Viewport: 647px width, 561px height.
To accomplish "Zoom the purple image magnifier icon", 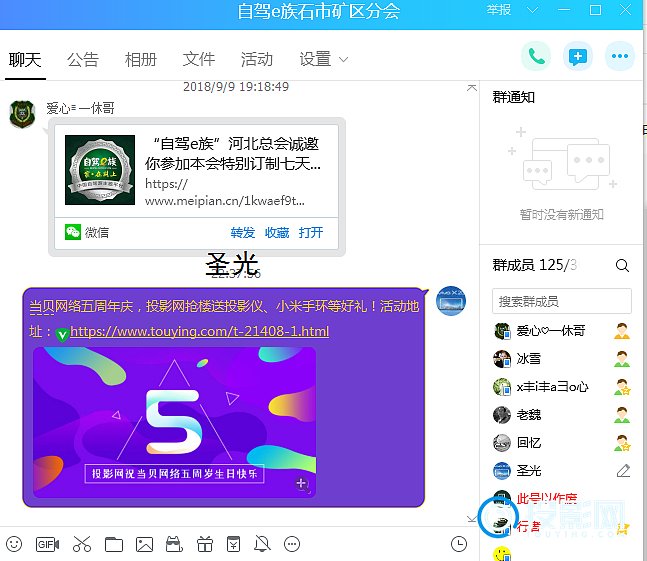I will click(303, 484).
